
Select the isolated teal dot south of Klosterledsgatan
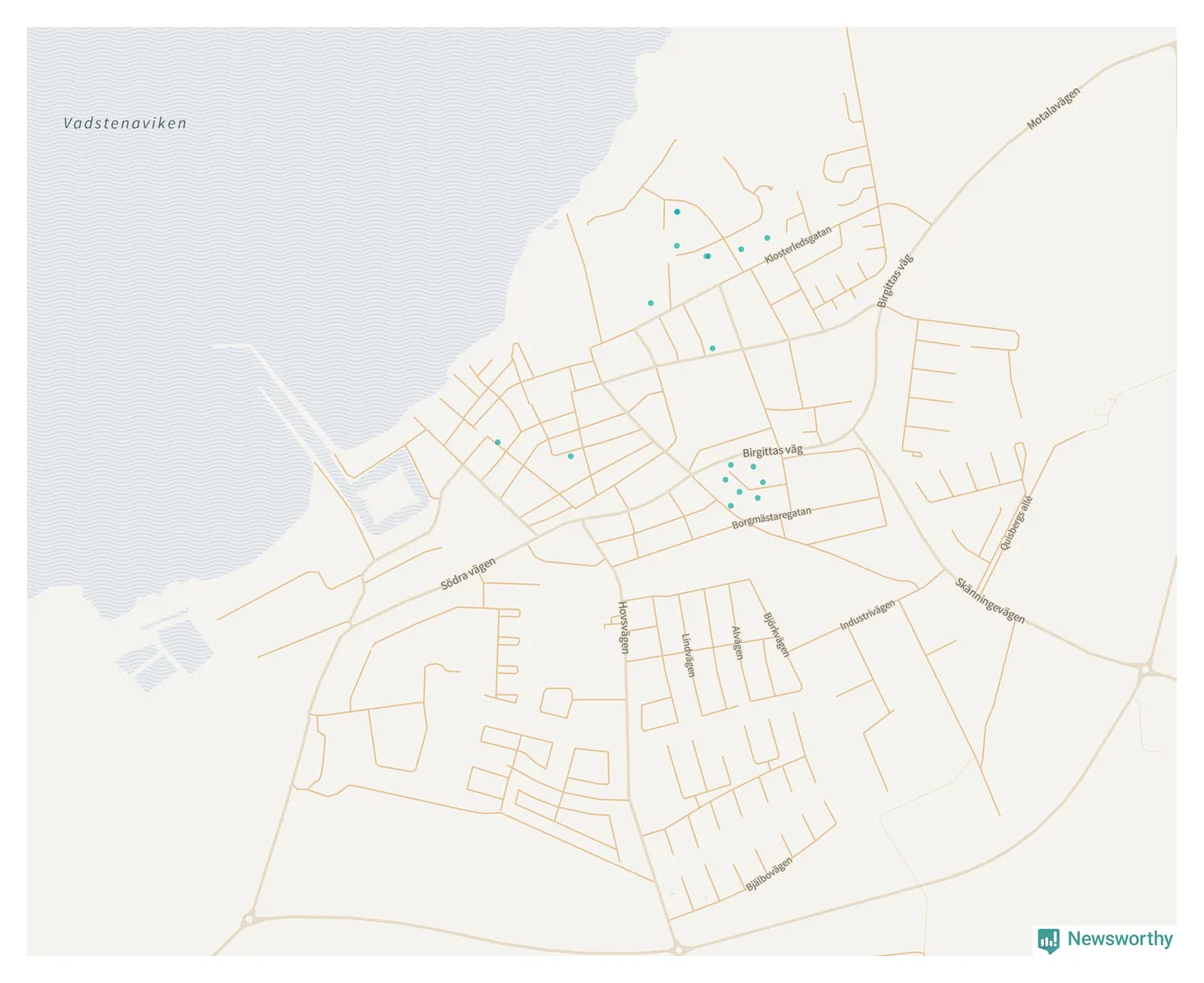(713, 349)
